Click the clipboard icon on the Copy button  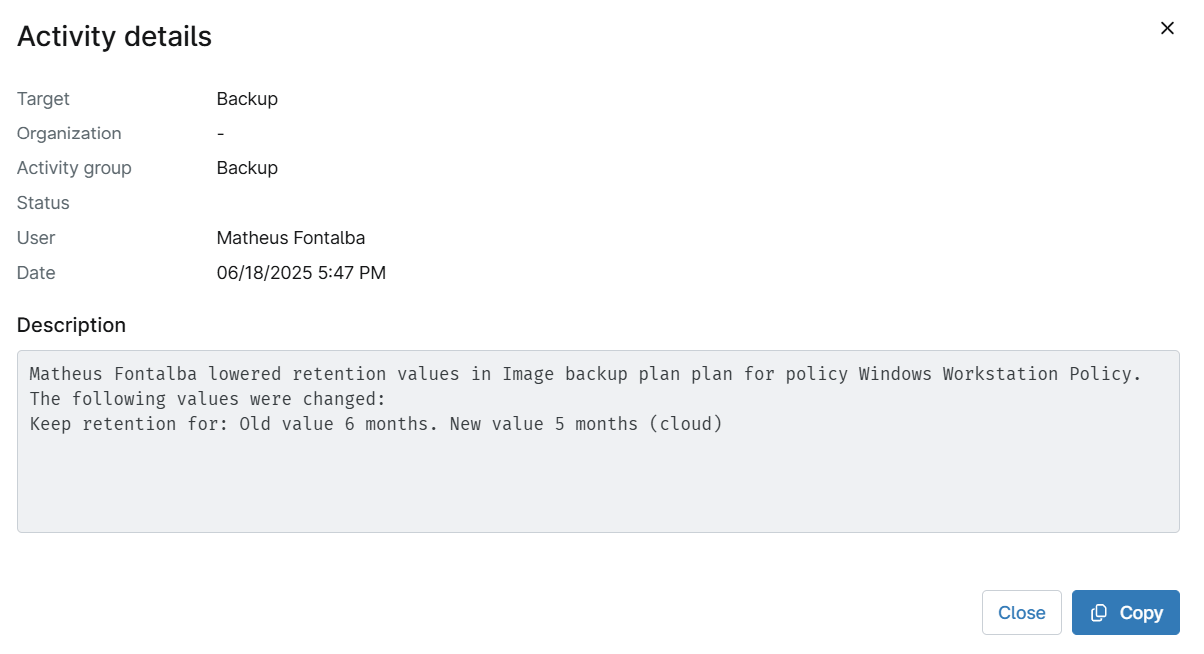[1100, 612]
